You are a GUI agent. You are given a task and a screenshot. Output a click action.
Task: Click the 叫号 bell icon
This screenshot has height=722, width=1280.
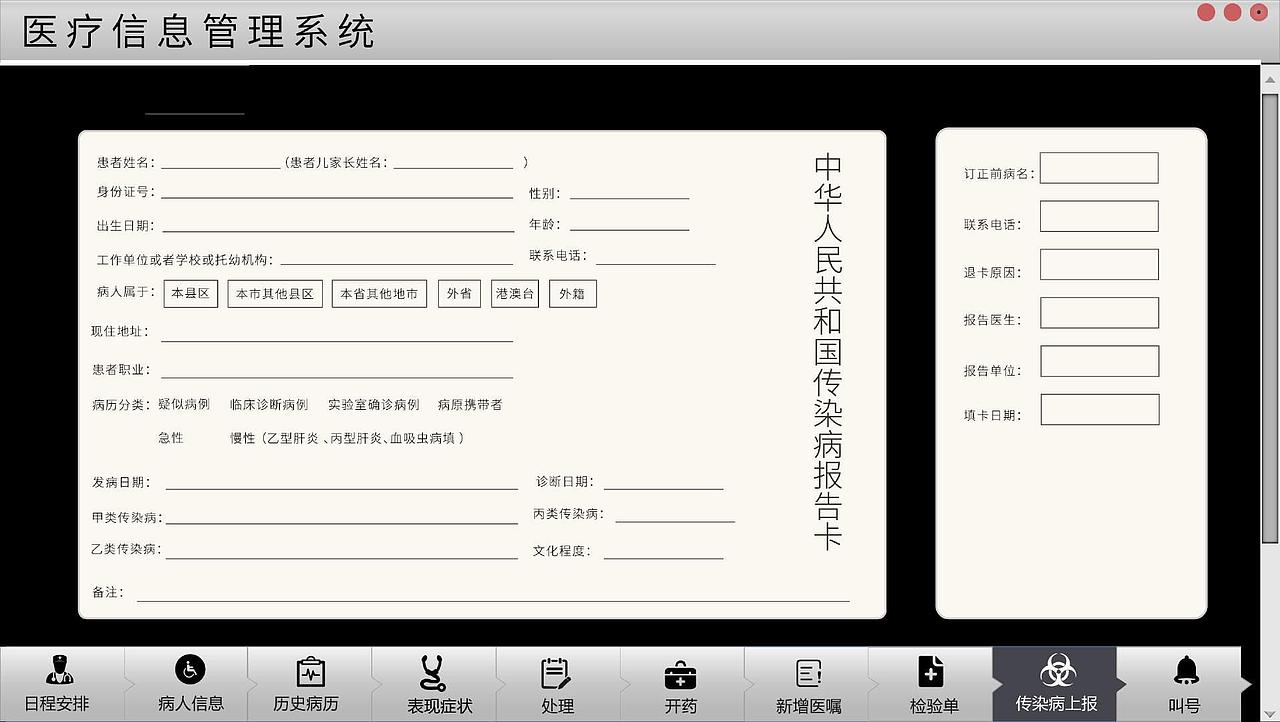(1186, 670)
